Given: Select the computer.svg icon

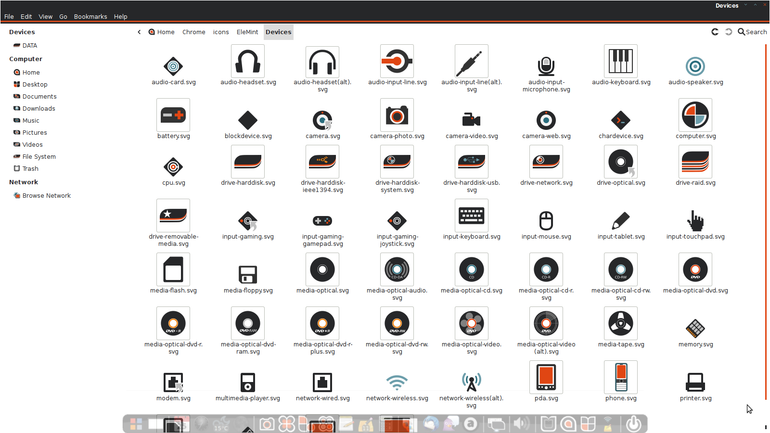Looking at the screenshot, I should pos(695,115).
